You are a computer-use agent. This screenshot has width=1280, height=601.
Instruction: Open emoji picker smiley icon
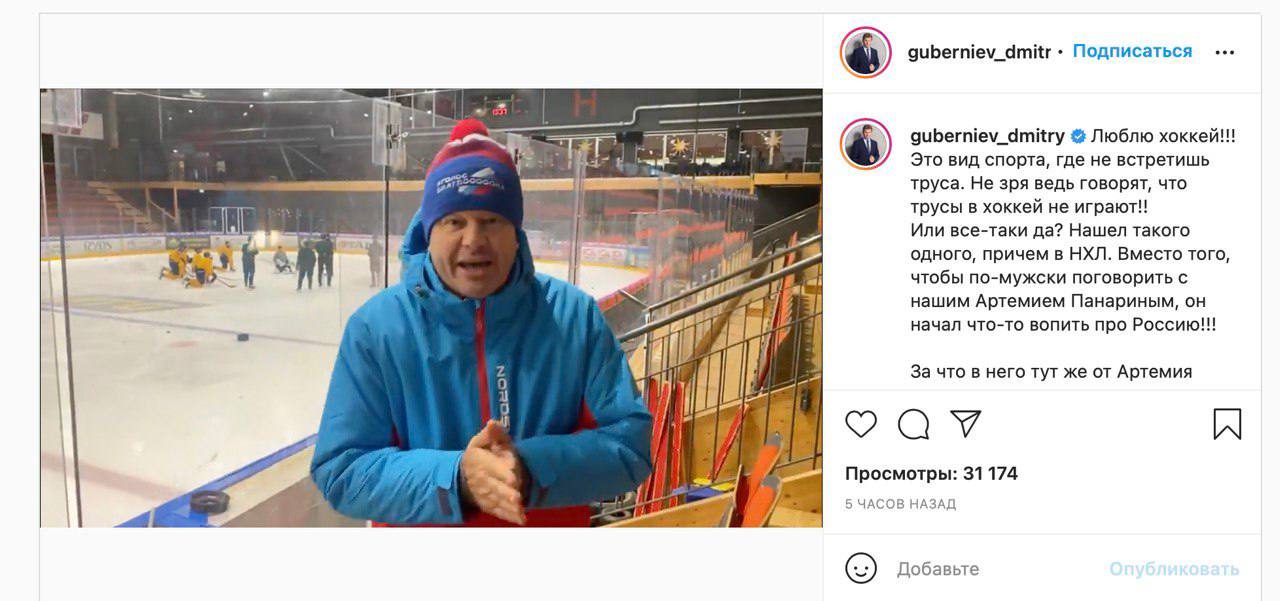coord(861,569)
